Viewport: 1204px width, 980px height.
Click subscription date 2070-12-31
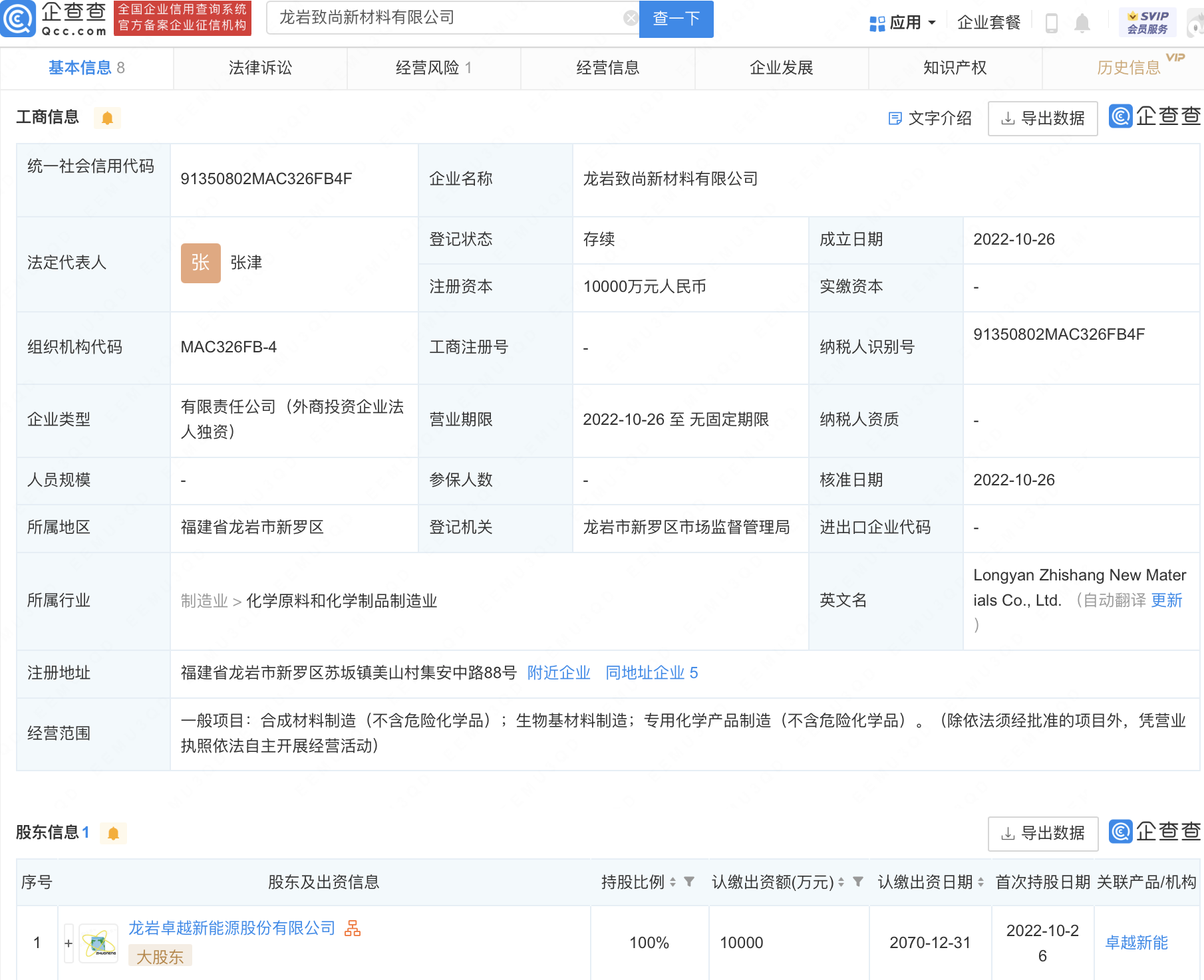click(930, 943)
